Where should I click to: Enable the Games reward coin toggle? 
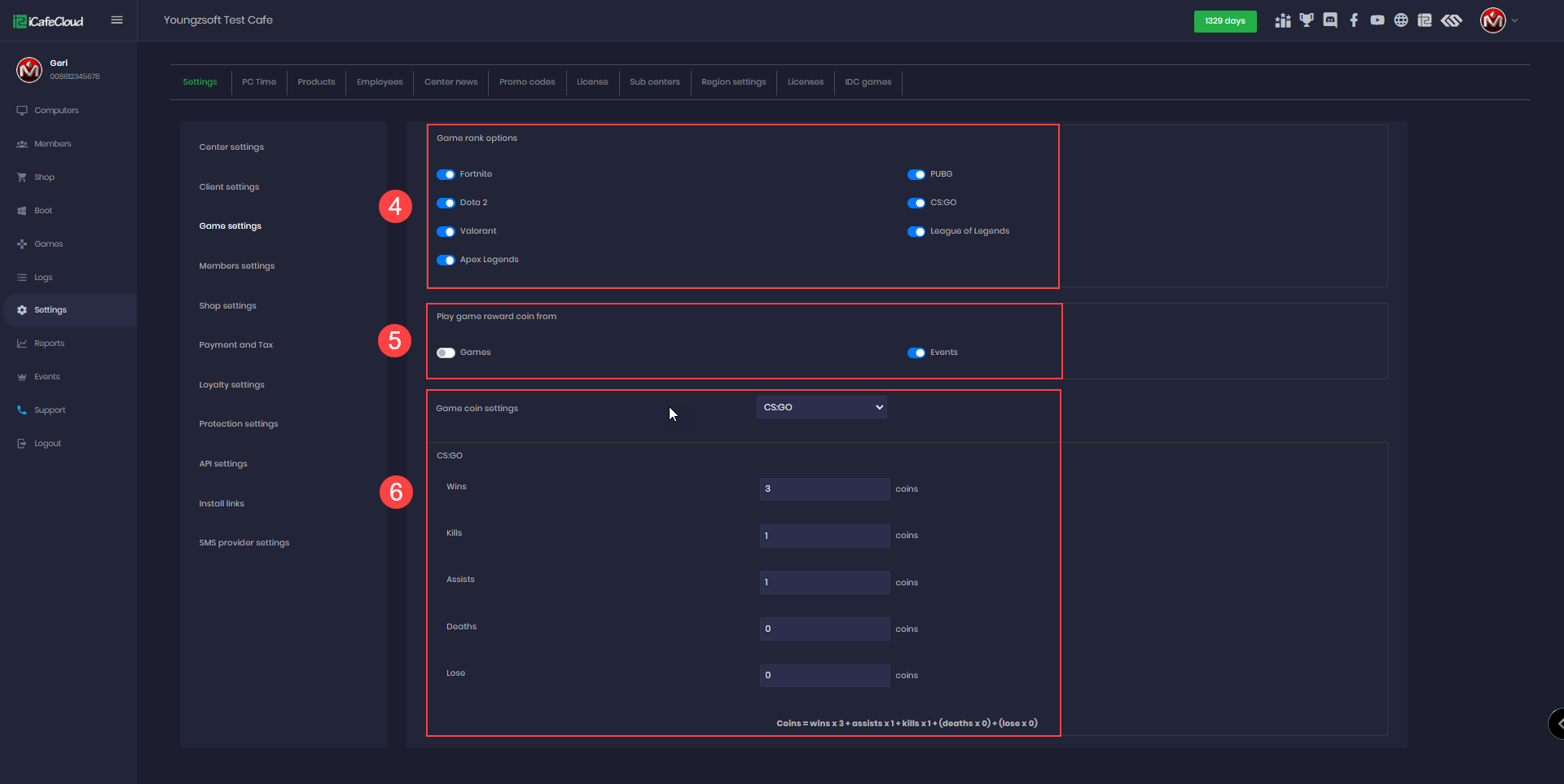click(x=446, y=353)
